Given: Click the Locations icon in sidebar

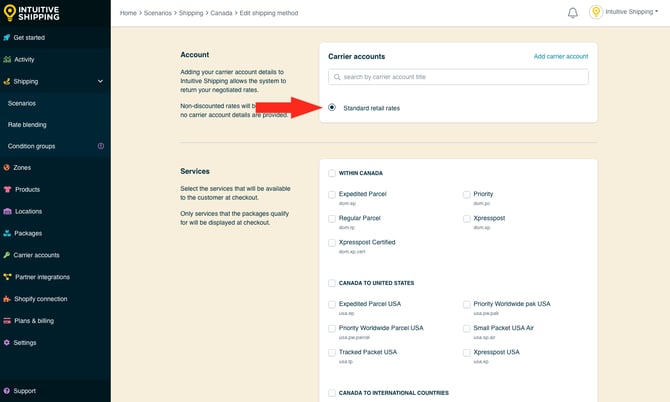Looking at the screenshot, I should click(7, 211).
